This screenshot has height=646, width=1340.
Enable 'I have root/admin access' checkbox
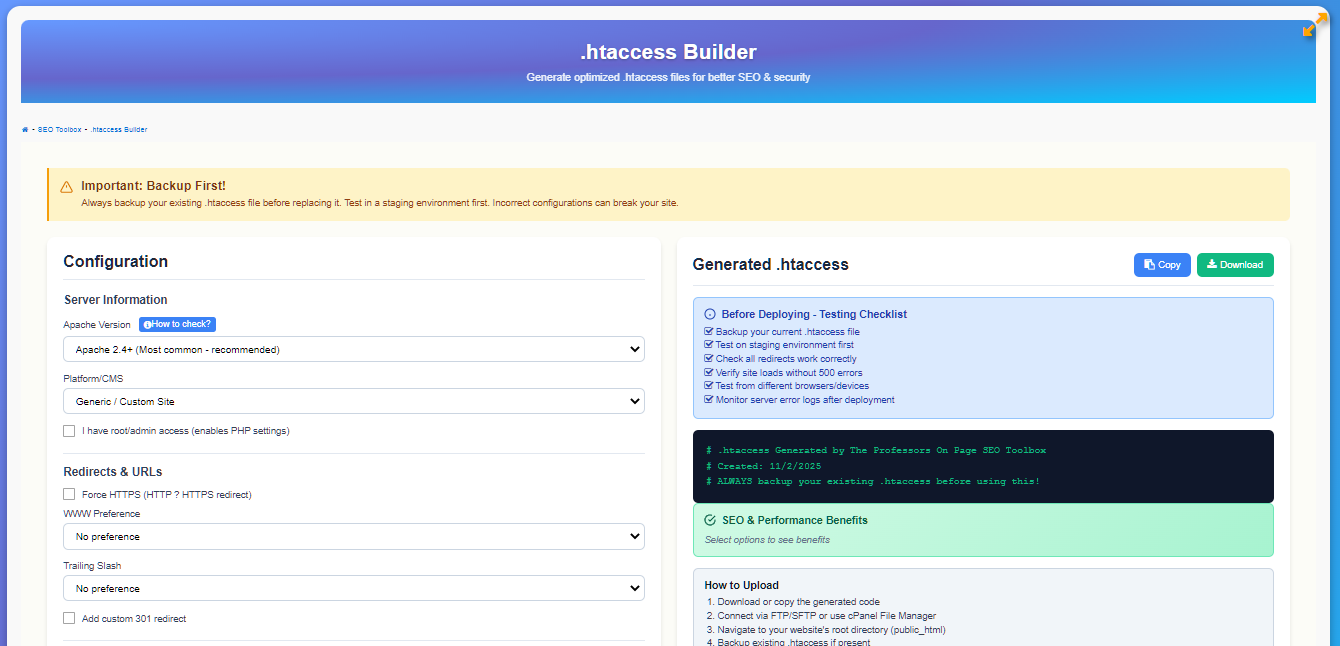pyautogui.click(x=69, y=430)
